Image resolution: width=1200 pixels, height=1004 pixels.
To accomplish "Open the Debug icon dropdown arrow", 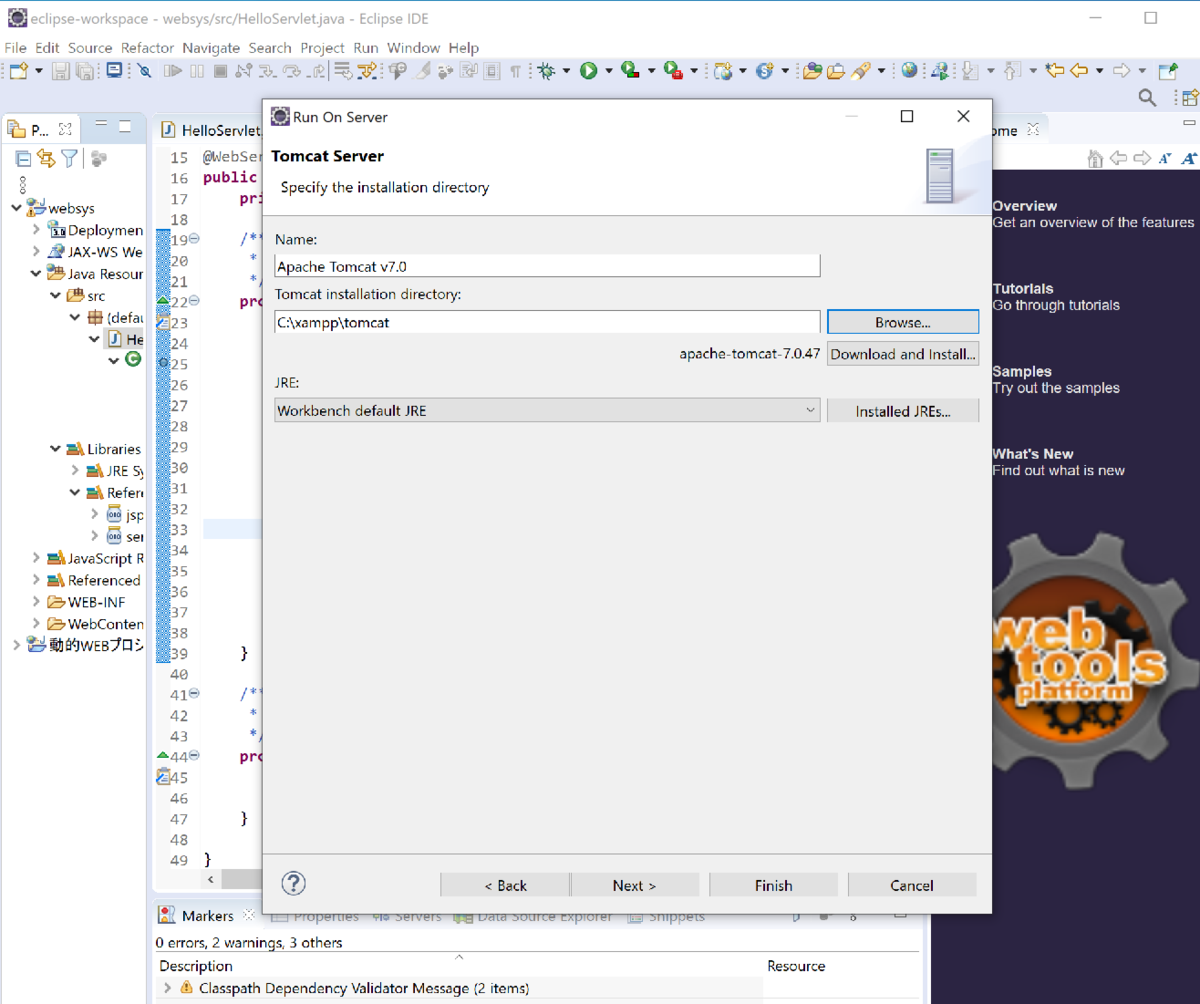I will click(566, 71).
